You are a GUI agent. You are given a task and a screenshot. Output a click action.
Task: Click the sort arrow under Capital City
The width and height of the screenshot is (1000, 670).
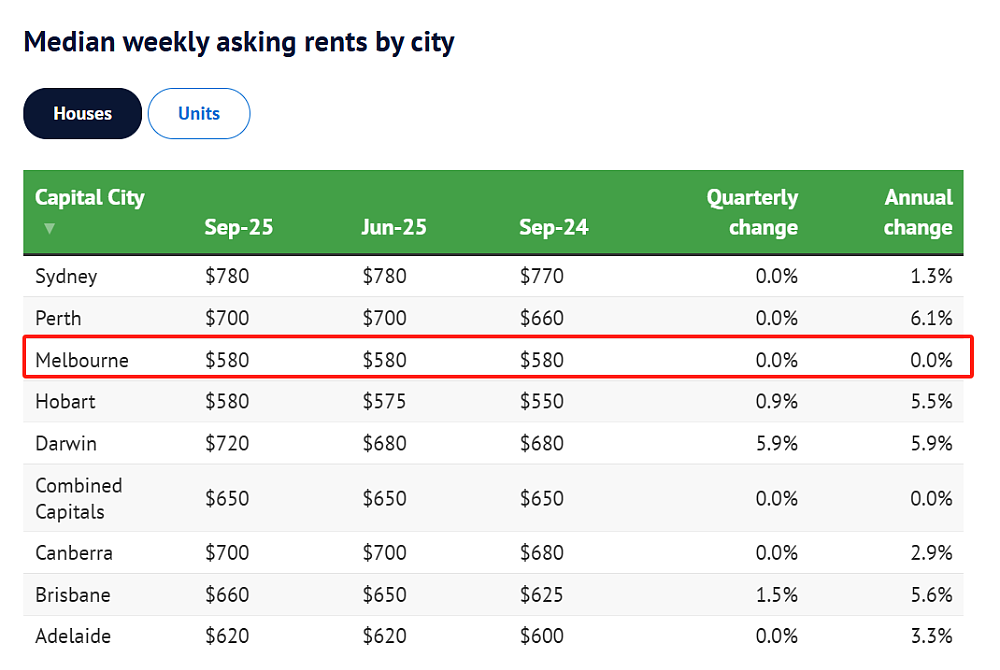49,228
